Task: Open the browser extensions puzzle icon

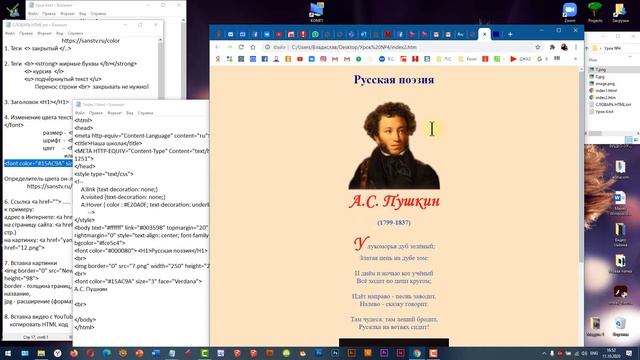Action: pyautogui.click(x=552, y=47)
